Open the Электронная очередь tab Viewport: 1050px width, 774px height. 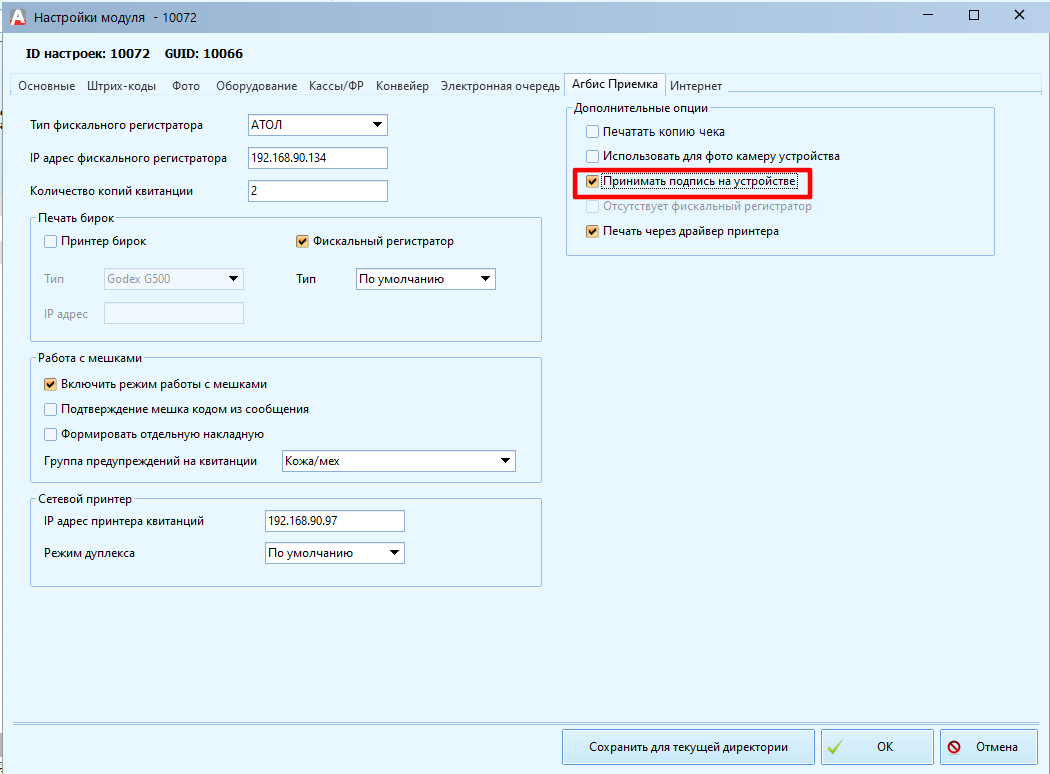(x=500, y=86)
